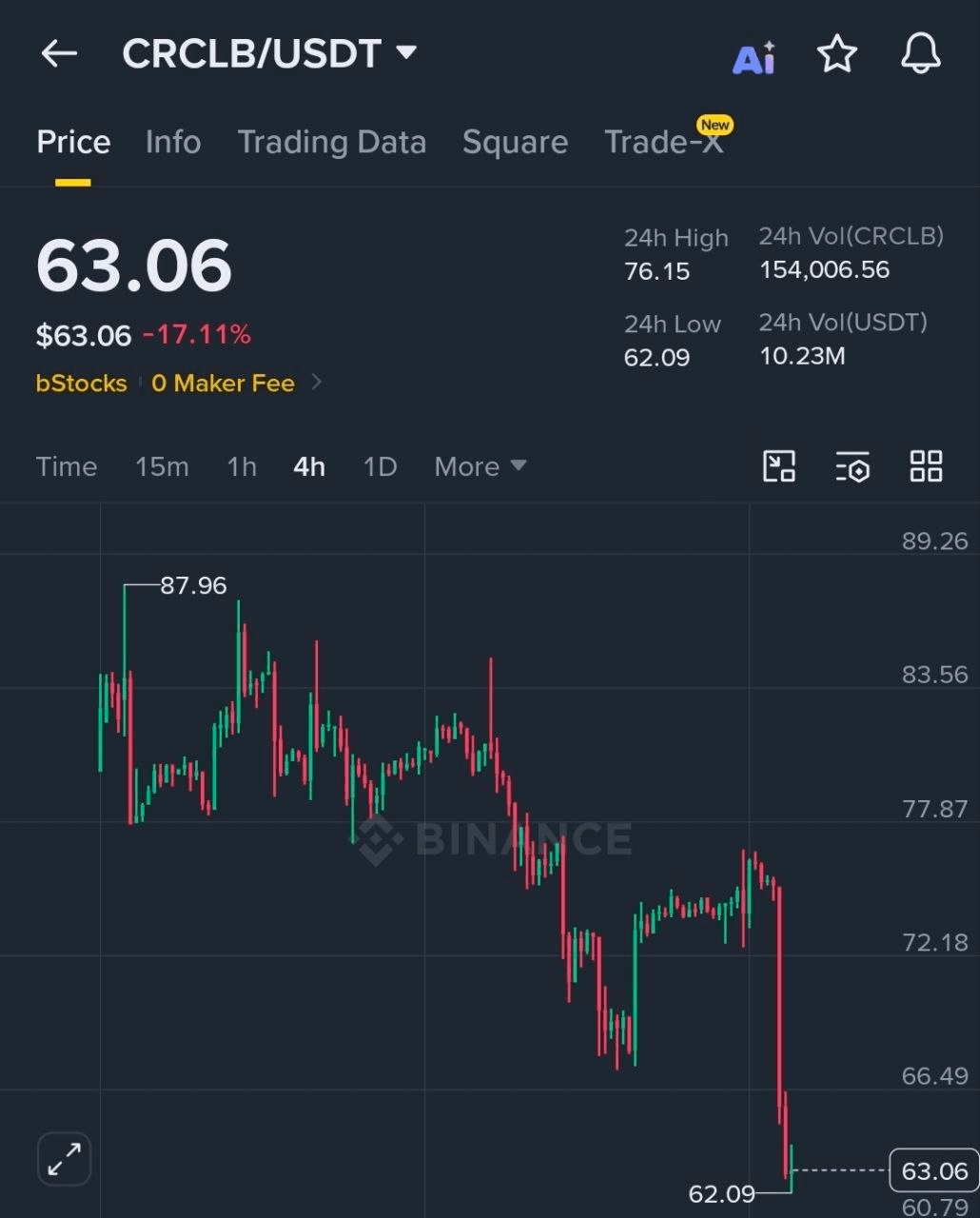Open the More timeframes dropdown
980x1218 pixels.
(480, 466)
